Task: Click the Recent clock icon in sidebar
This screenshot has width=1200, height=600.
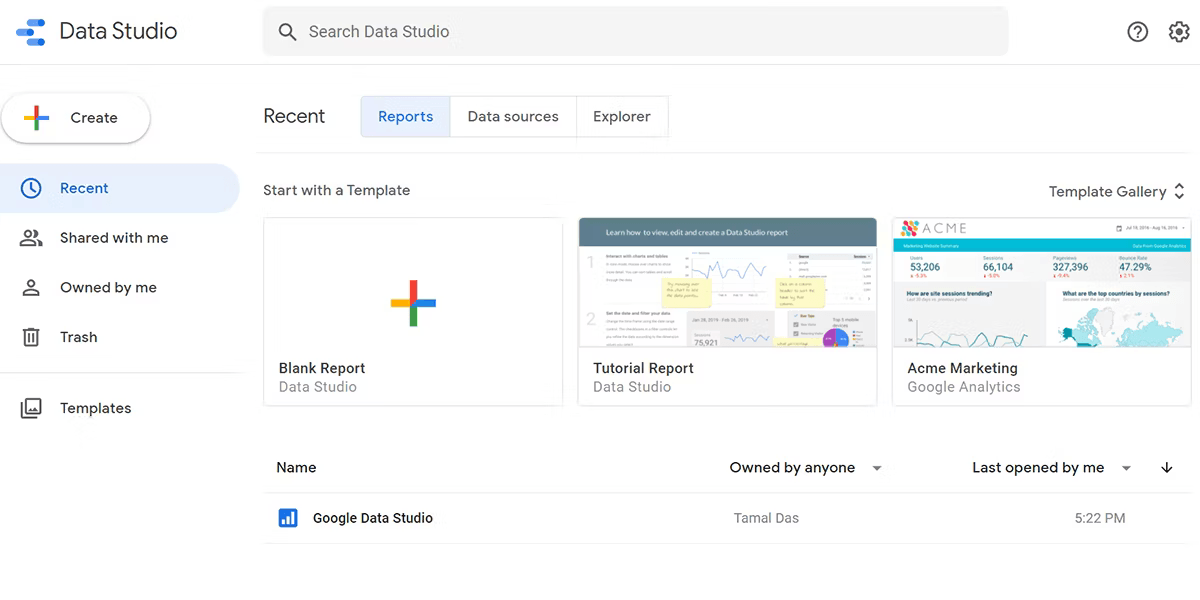Action: coord(31,188)
